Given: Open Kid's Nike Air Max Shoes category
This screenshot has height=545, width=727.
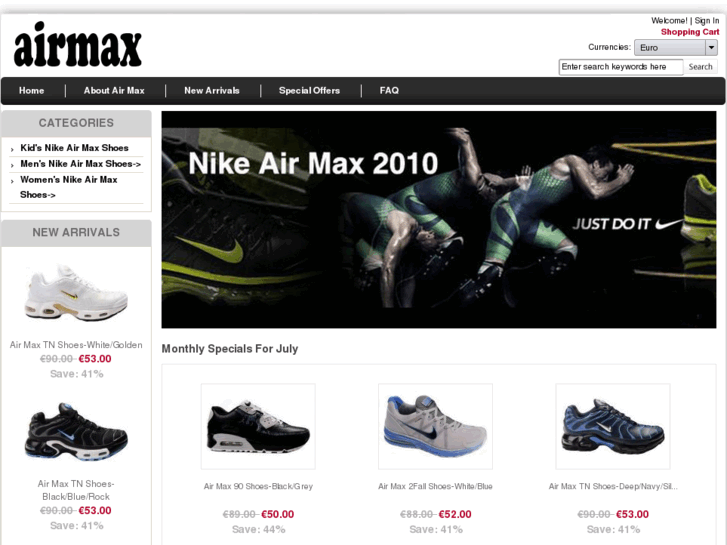Looking at the screenshot, I should click(x=74, y=148).
